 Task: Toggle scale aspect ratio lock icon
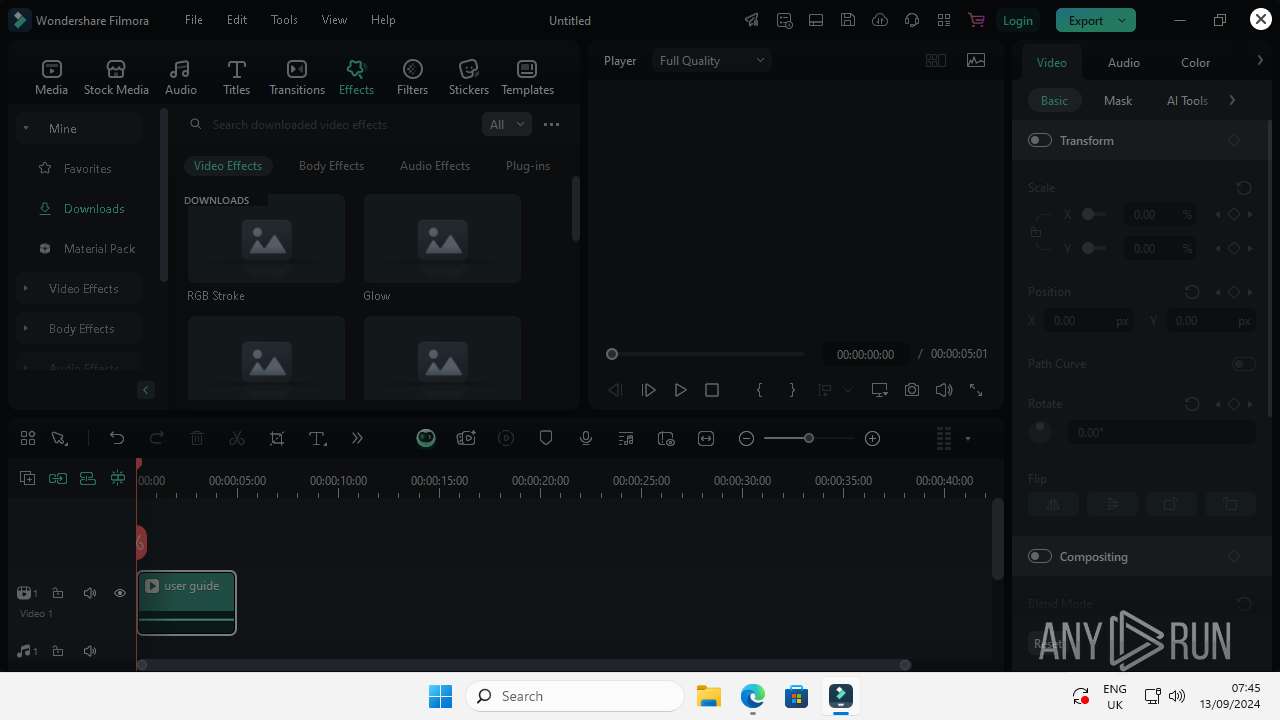1036,232
